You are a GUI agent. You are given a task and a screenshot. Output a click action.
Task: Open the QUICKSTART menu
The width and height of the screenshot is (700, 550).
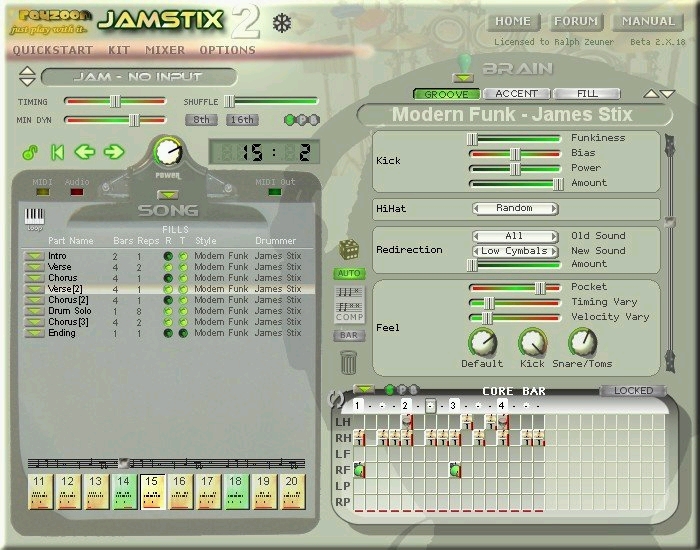pyautogui.click(x=53, y=50)
